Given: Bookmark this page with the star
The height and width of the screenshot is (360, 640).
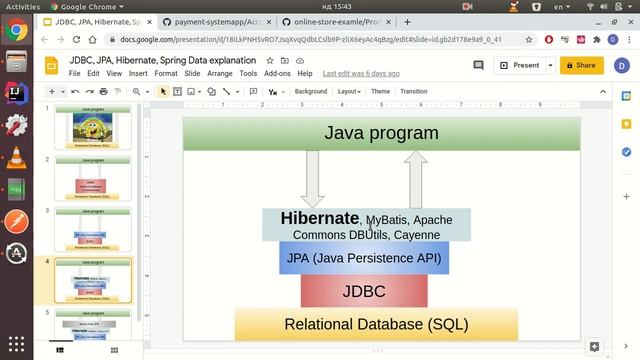Looking at the screenshot, I should coord(529,40).
